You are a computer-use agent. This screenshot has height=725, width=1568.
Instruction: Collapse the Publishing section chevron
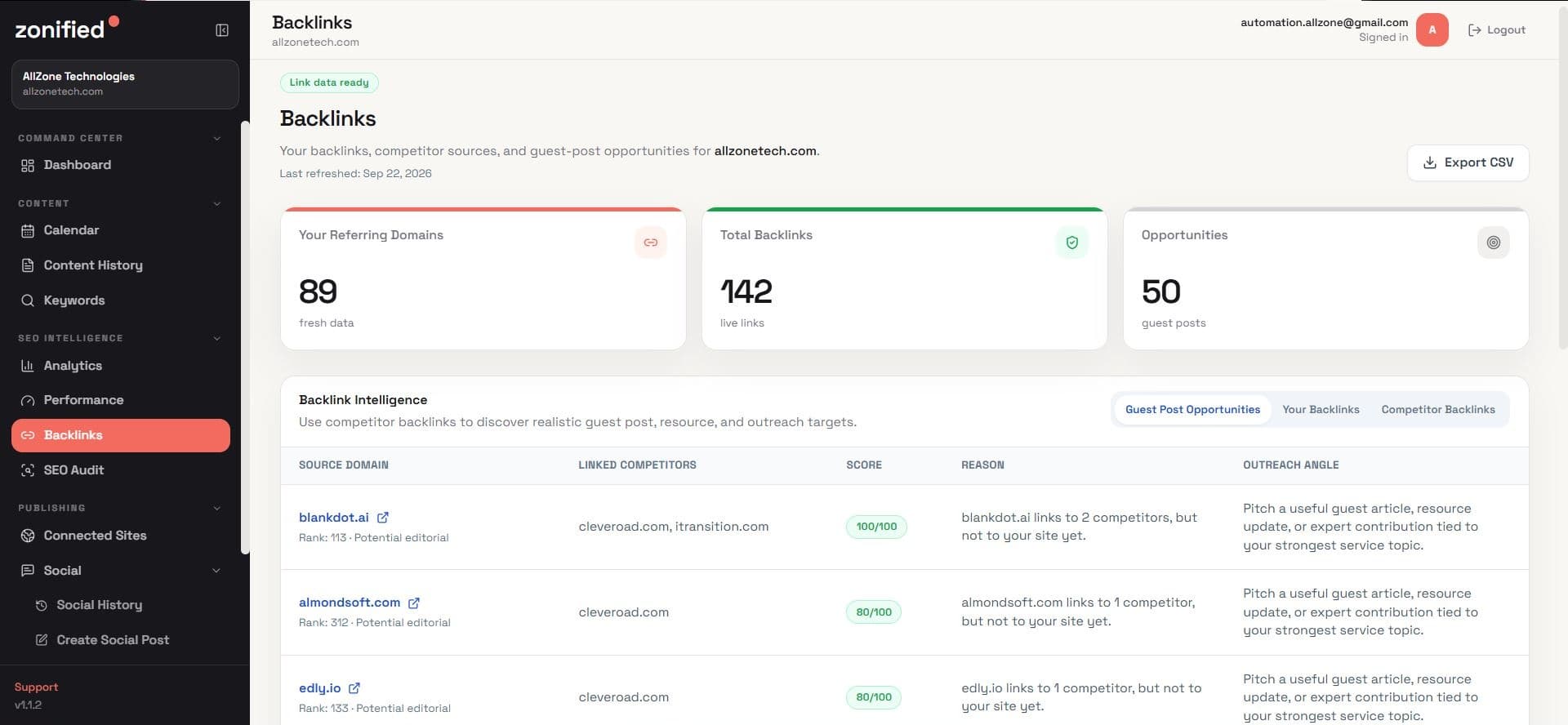pyautogui.click(x=217, y=508)
